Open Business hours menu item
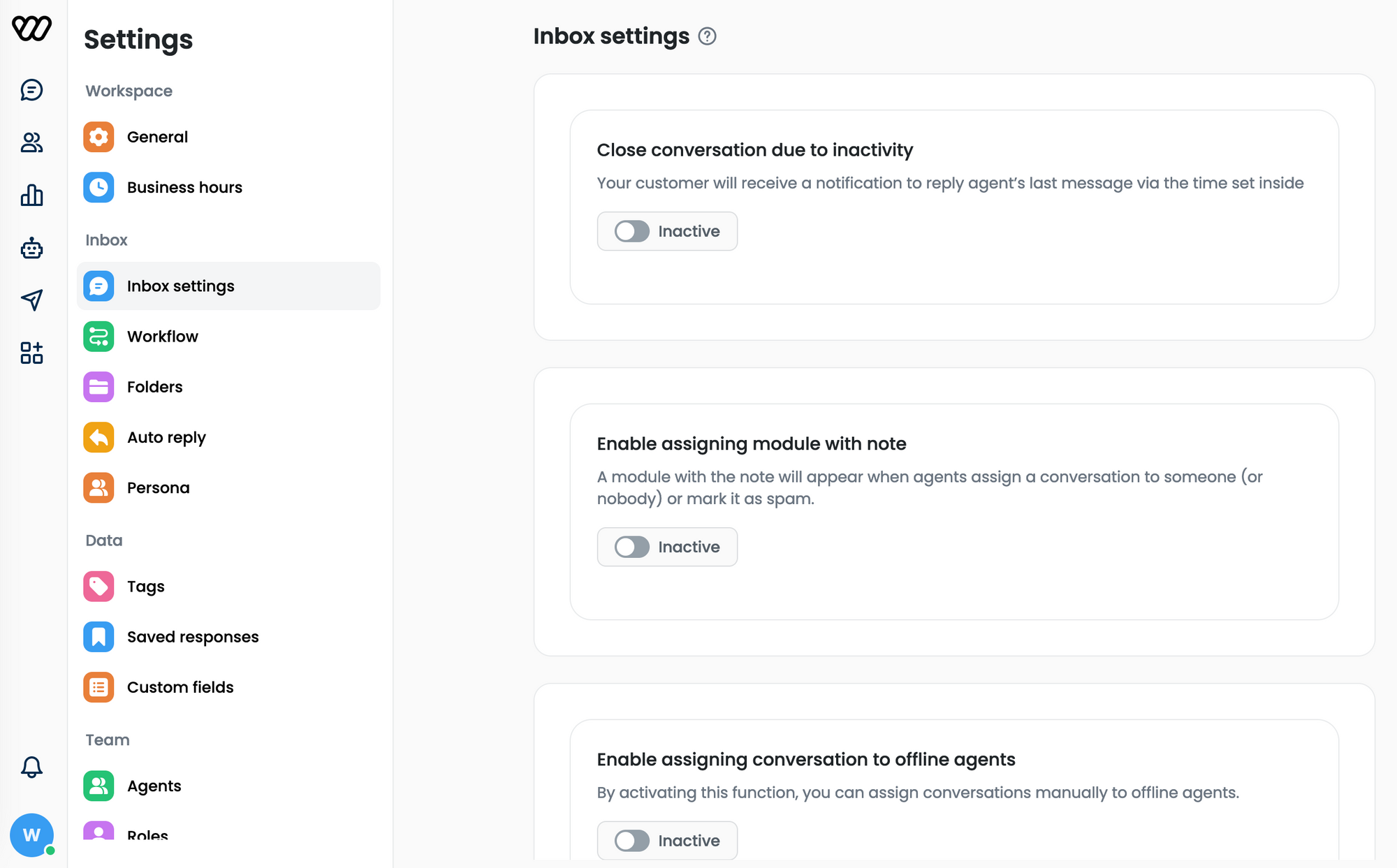 (228, 187)
